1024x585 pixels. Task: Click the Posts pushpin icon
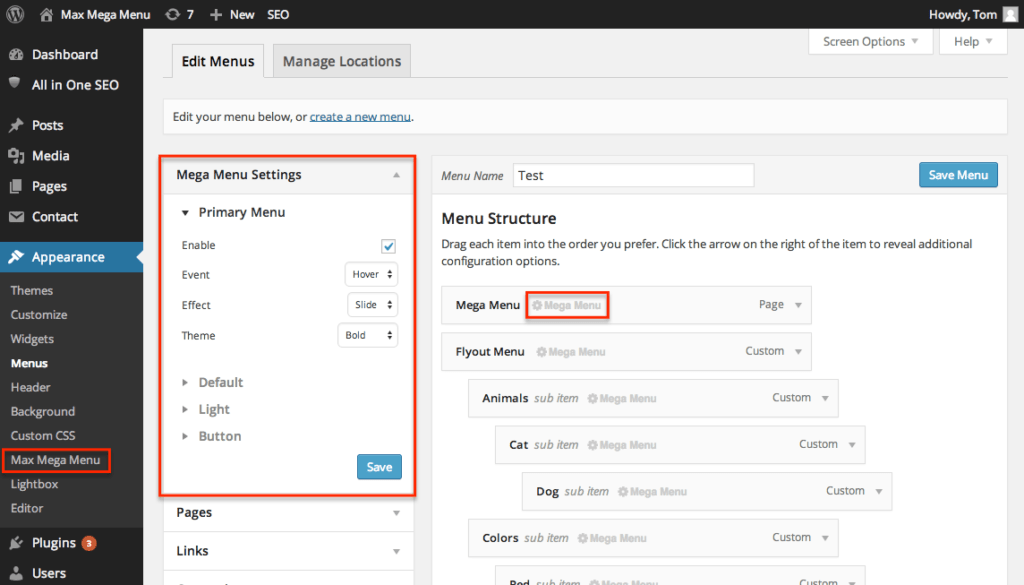point(16,125)
